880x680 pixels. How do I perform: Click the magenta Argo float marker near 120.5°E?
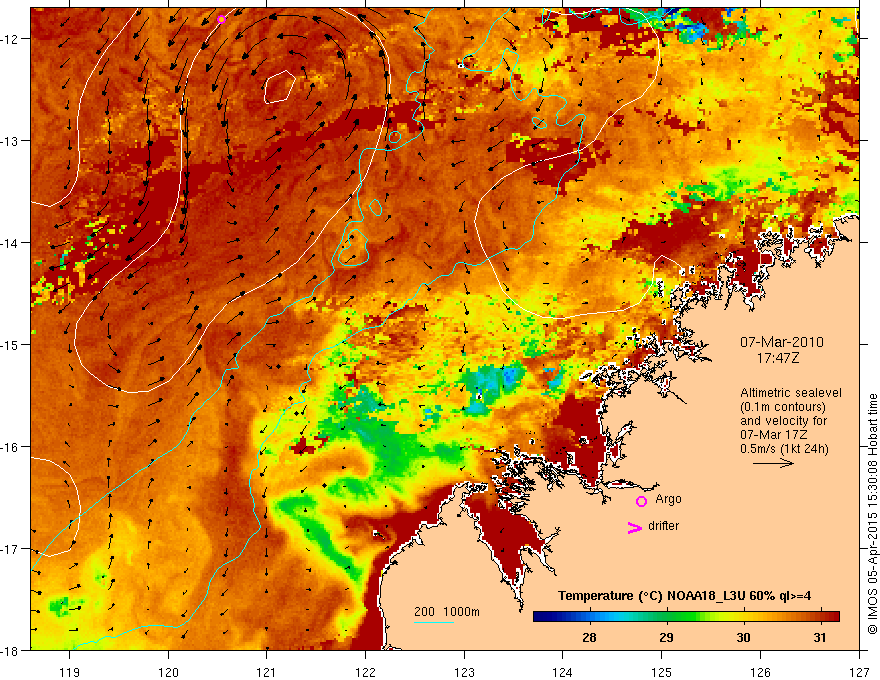[x=221, y=19]
